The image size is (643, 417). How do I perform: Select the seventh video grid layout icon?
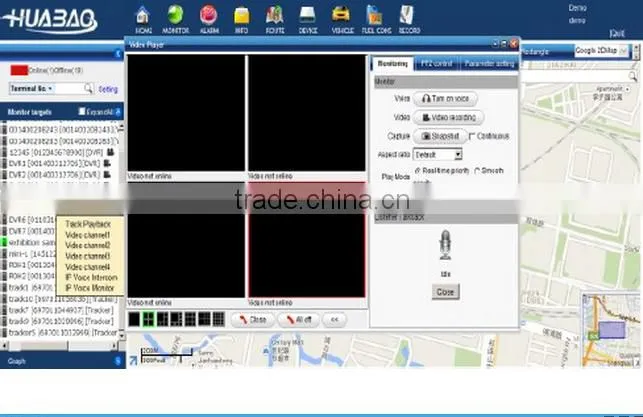click(219, 319)
